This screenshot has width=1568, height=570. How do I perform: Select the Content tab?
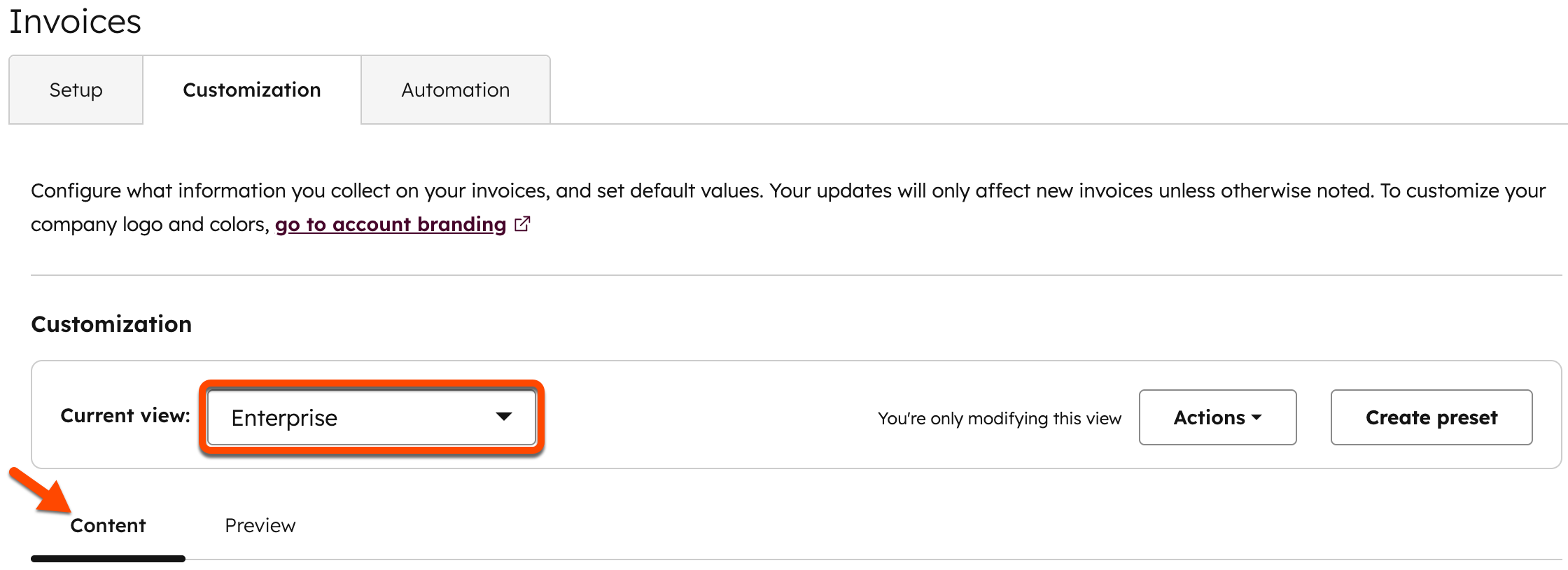click(x=108, y=525)
